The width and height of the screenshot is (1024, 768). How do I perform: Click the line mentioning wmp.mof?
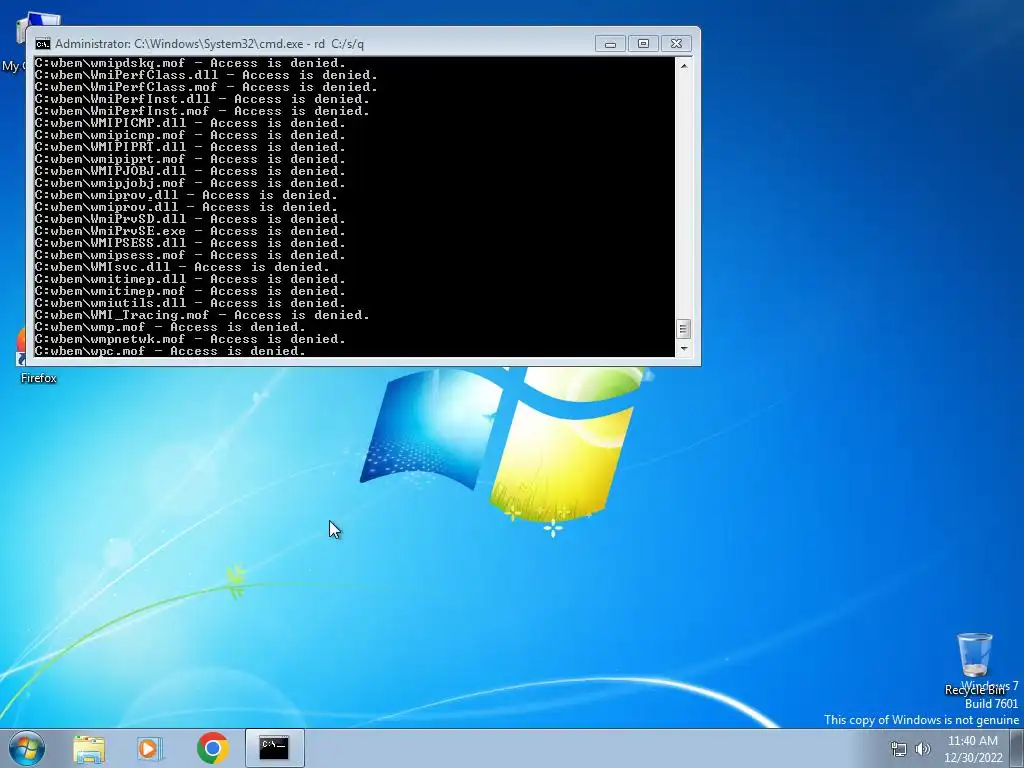(170, 327)
